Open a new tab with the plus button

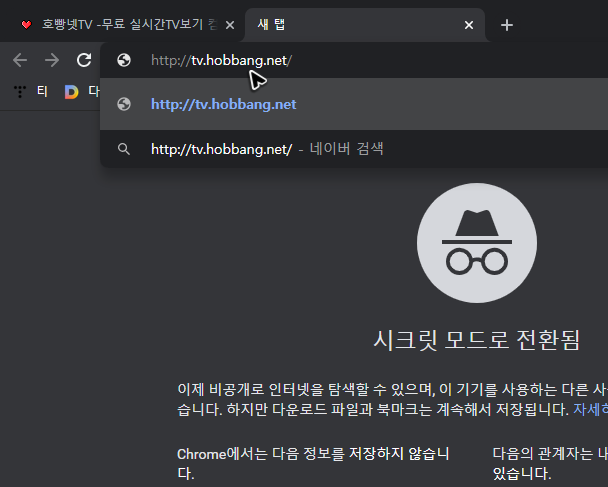click(507, 25)
